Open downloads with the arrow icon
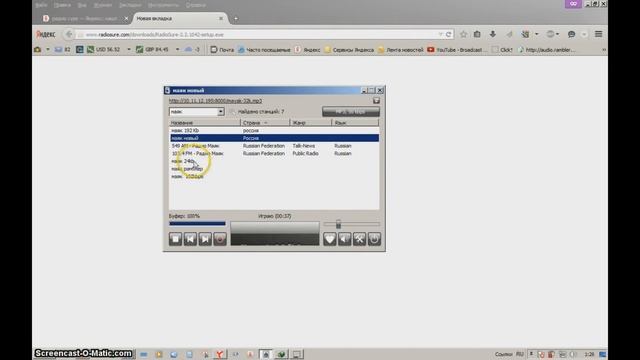 (493, 34)
